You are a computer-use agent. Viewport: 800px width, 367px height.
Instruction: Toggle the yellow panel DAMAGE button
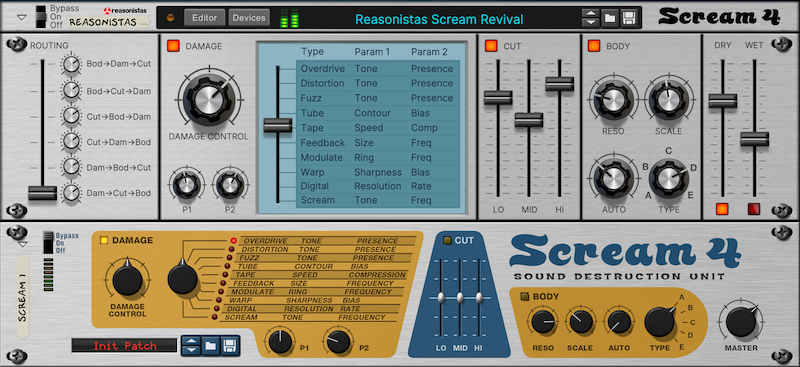(x=104, y=239)
